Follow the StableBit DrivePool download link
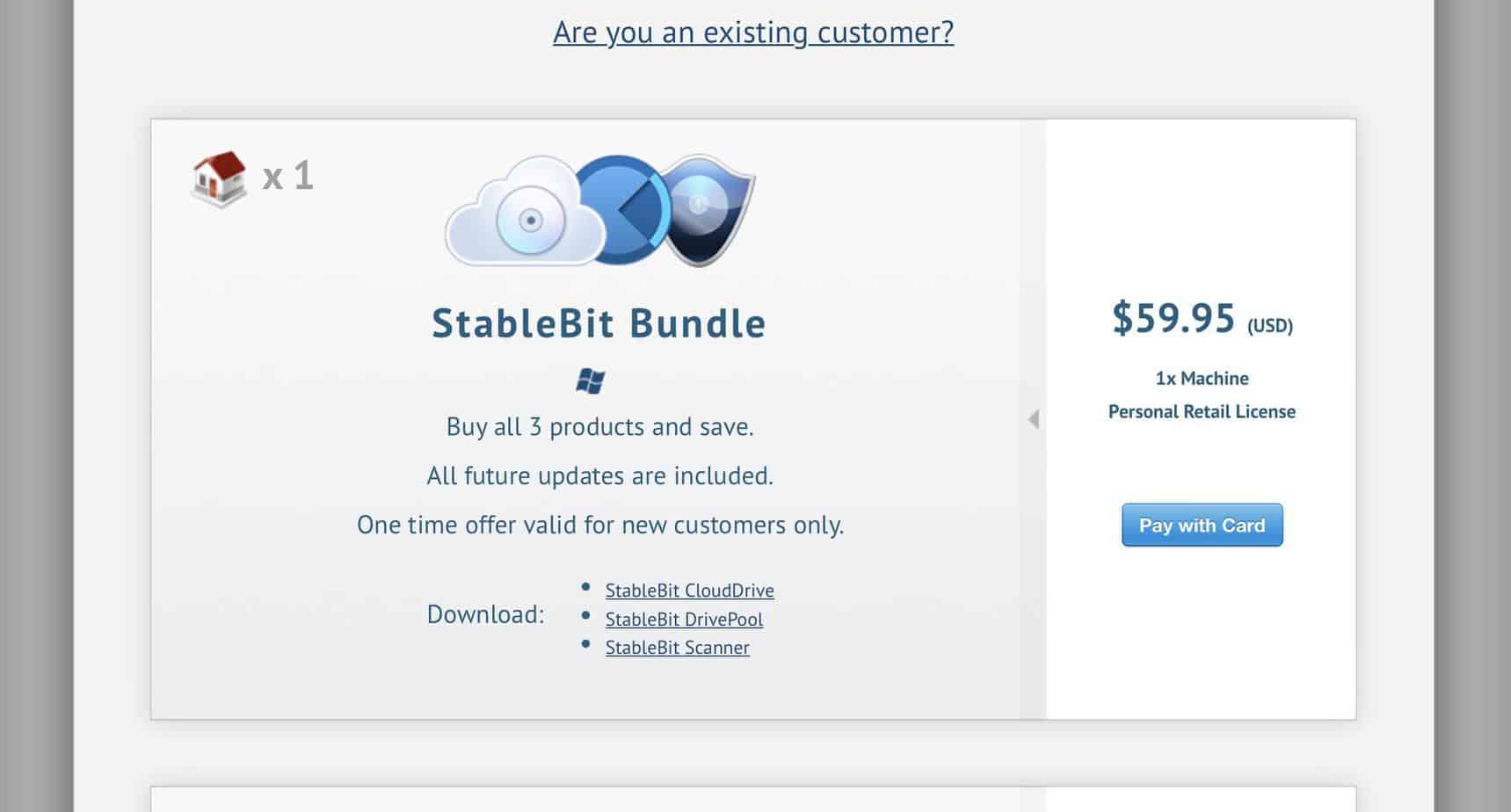 tap(684, 619)
